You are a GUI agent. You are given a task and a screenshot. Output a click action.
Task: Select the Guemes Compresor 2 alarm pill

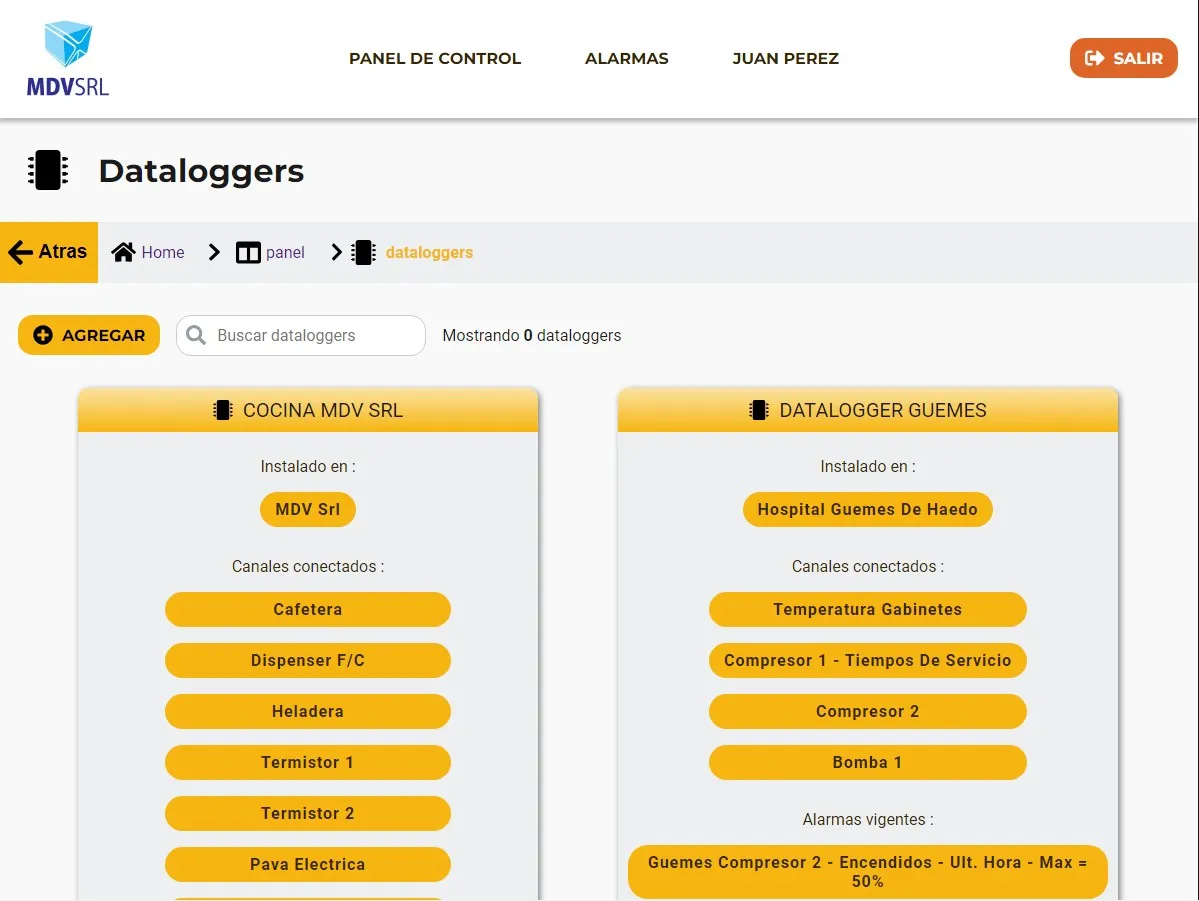point(867,871)
